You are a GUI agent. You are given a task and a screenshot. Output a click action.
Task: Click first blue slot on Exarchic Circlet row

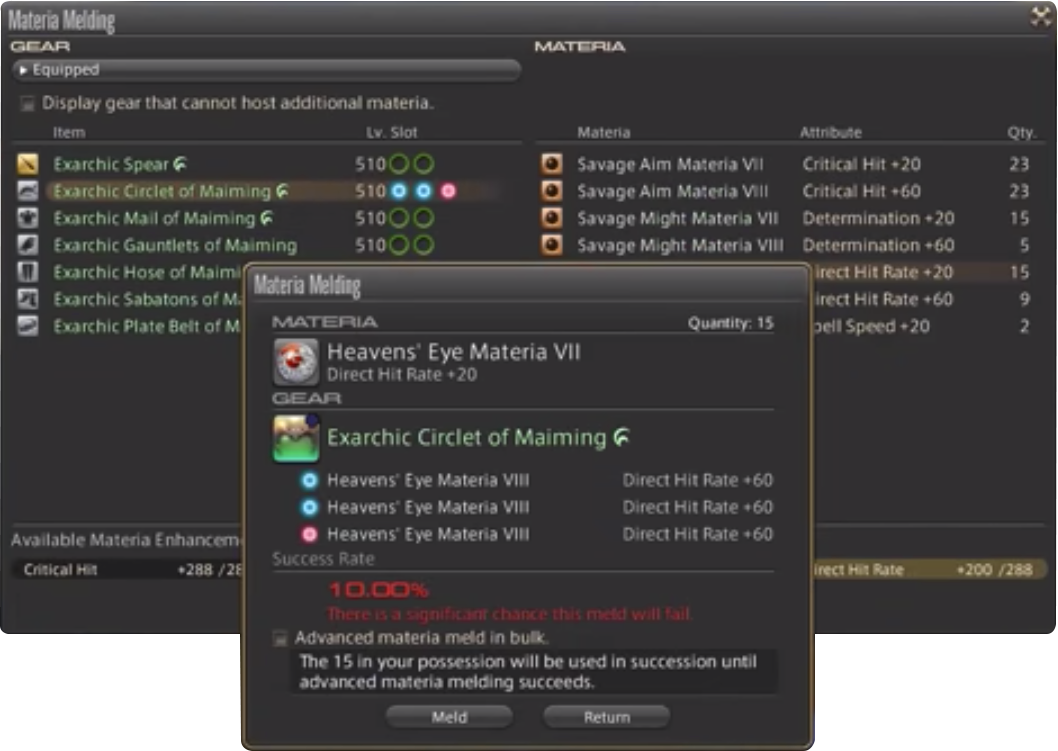(x=399, y=191)
